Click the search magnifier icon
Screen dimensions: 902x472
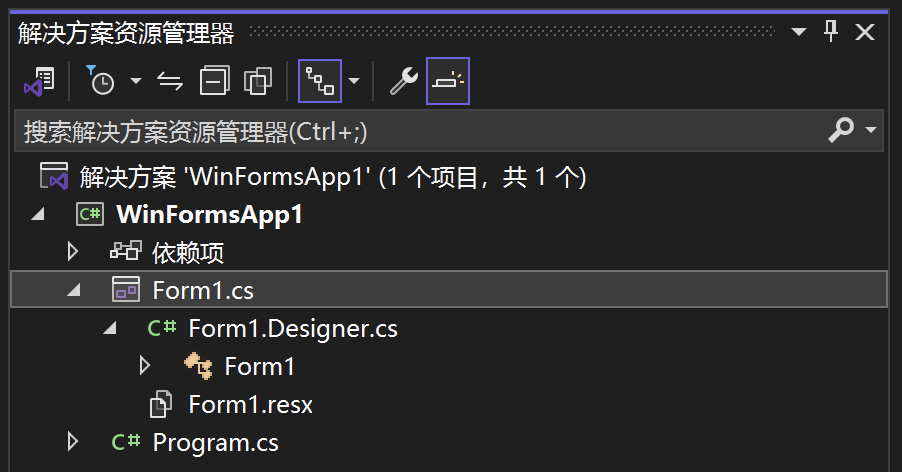tap(841, 130)
